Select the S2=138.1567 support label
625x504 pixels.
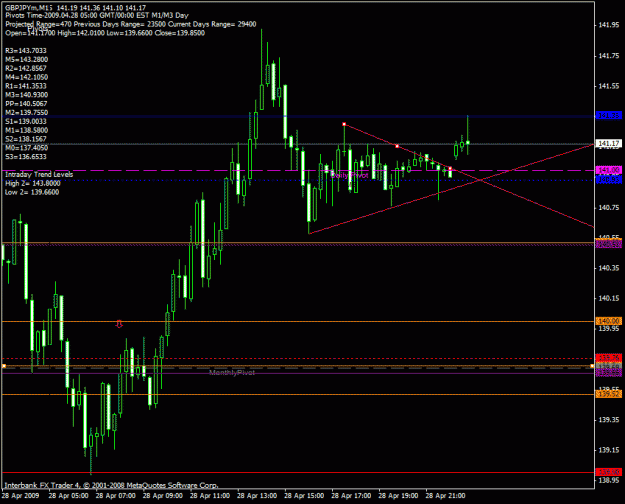click(x=26, y=139)
